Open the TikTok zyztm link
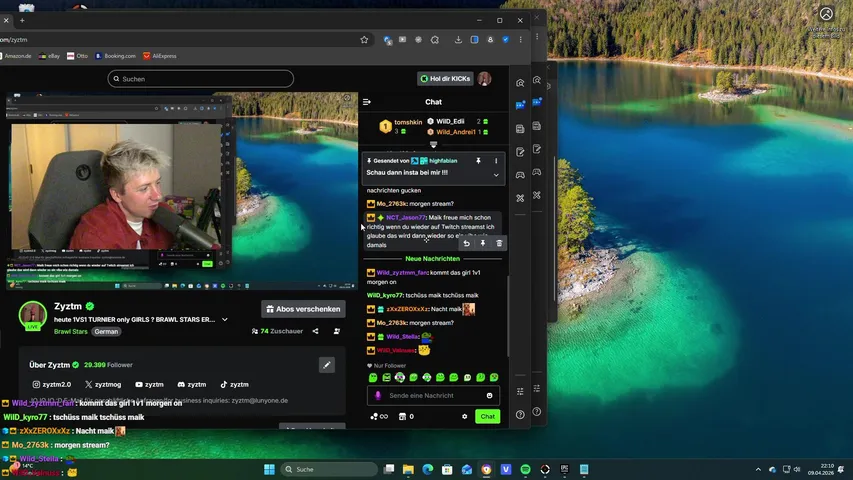Viewport: 853px width, 480px height. [x=234, y=384]
